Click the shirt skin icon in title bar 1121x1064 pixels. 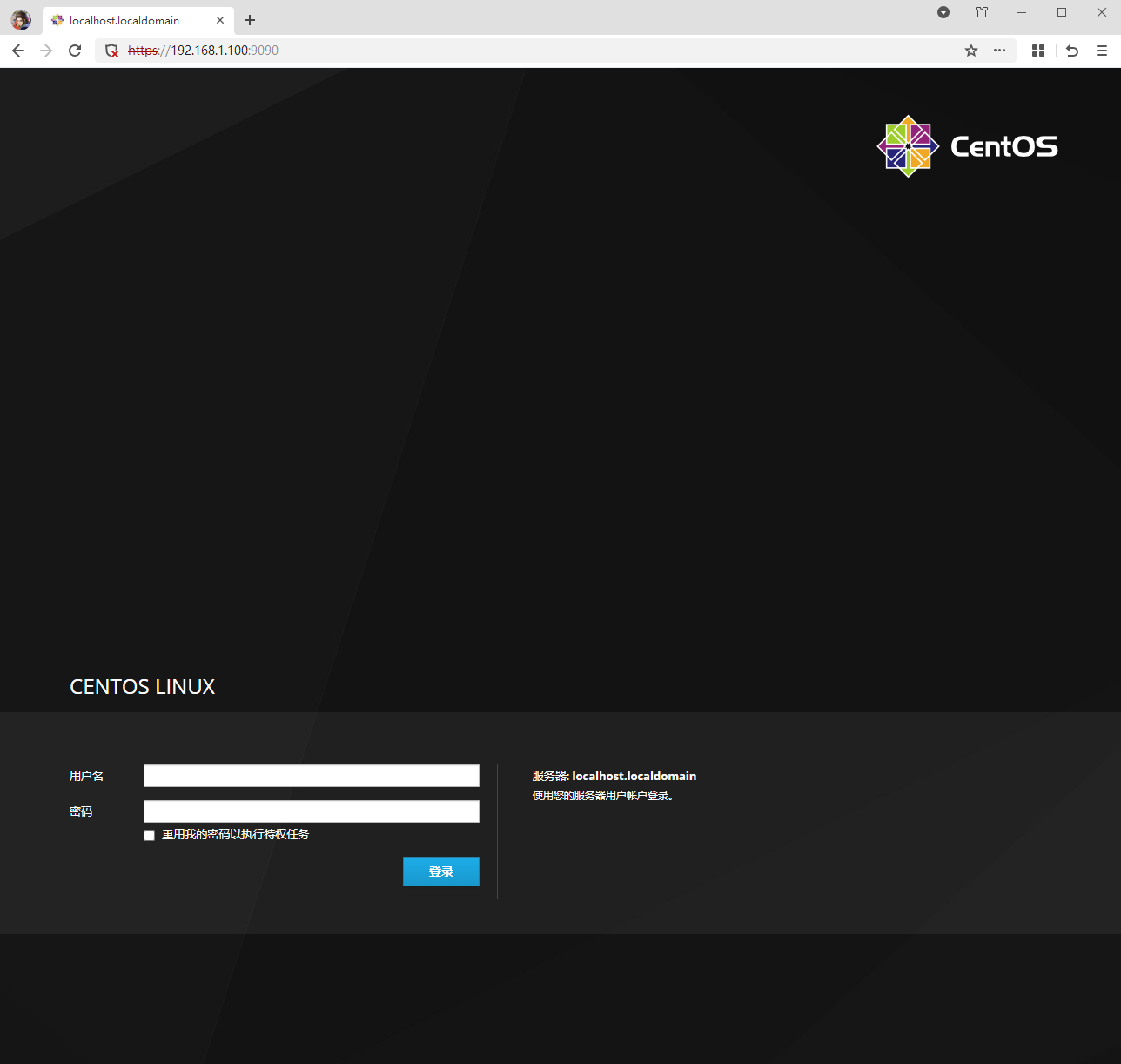(x=982, y=12)
